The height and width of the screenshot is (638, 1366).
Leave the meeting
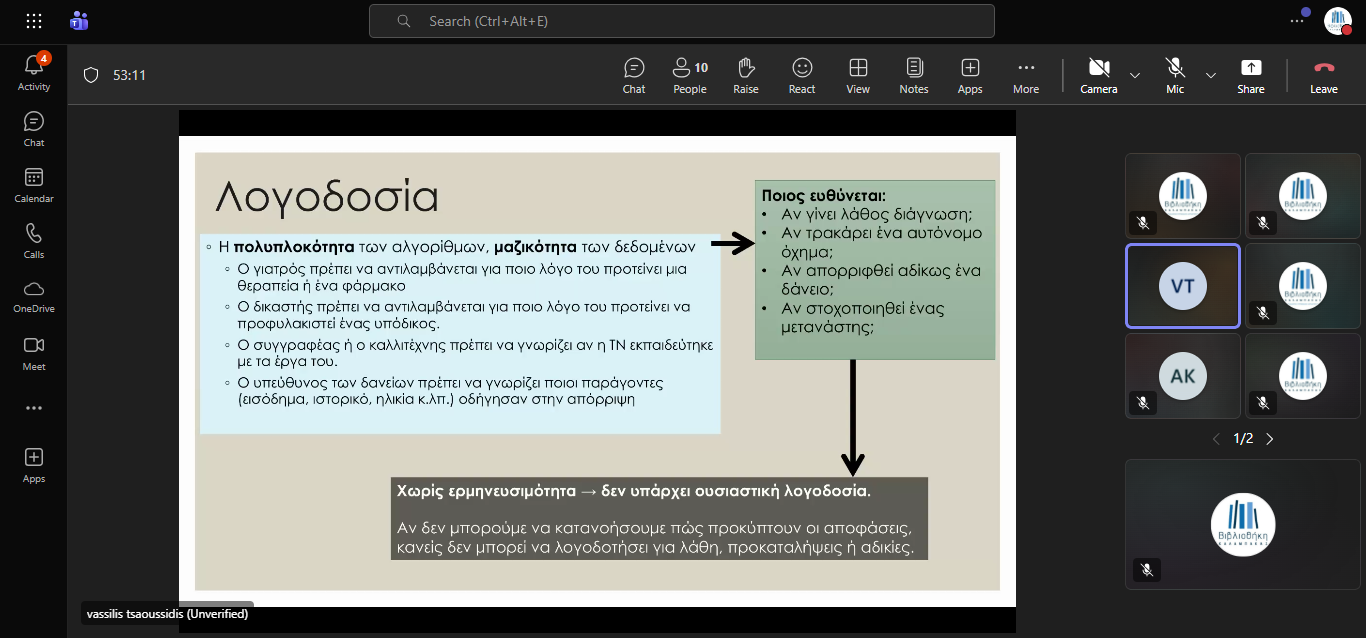click(x=1323, y=75)
